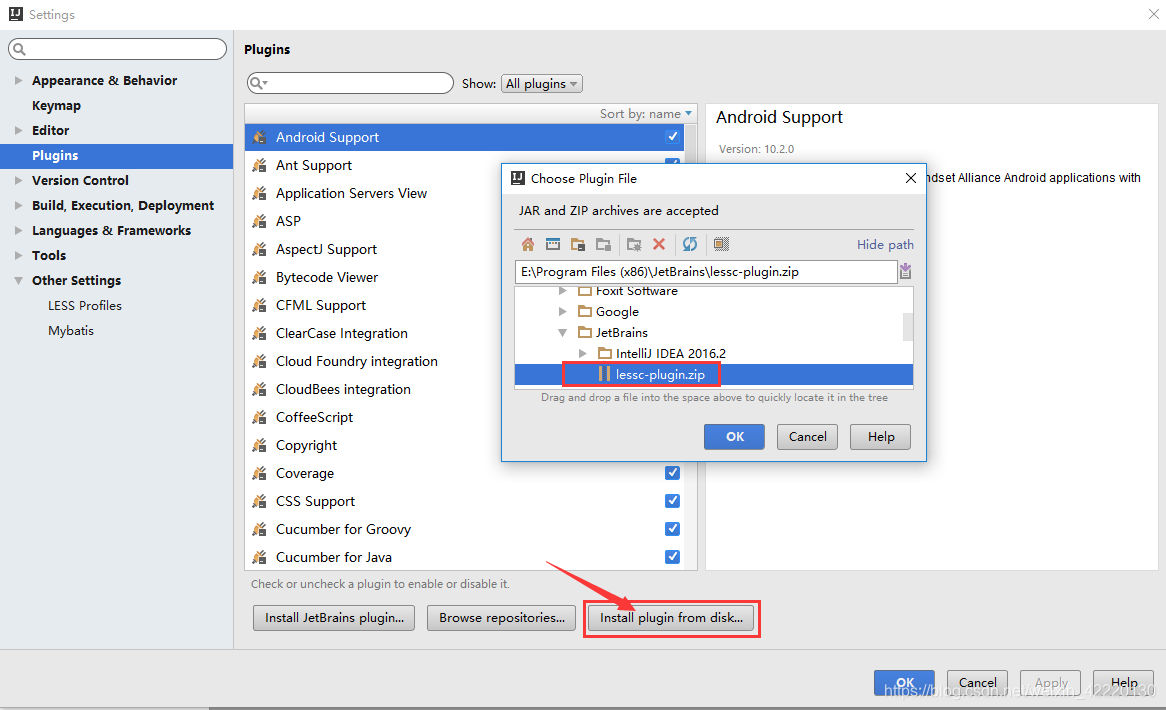The height and width of the screenshot is (710, 1166).
Task: Expand the Editor settings node
Action: (19, 130)
